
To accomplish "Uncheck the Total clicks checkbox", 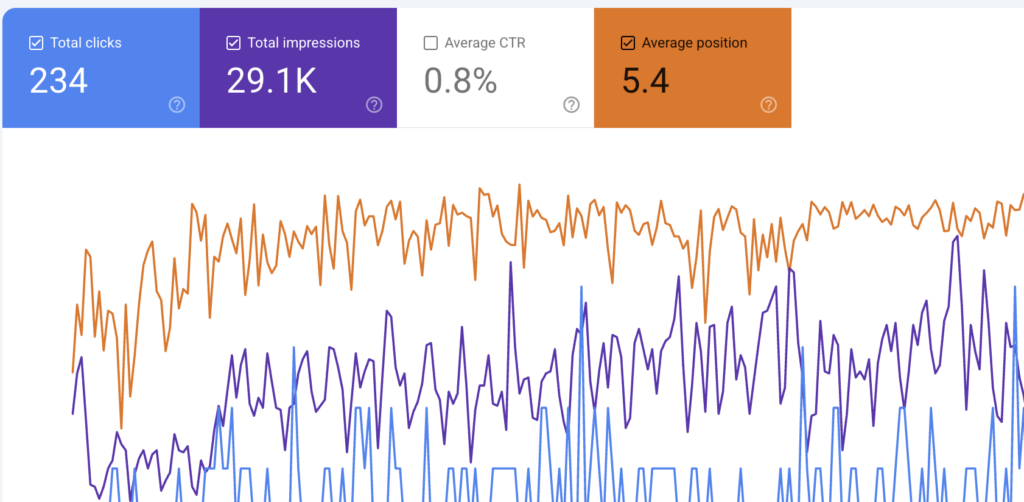I will click(36, 44).
